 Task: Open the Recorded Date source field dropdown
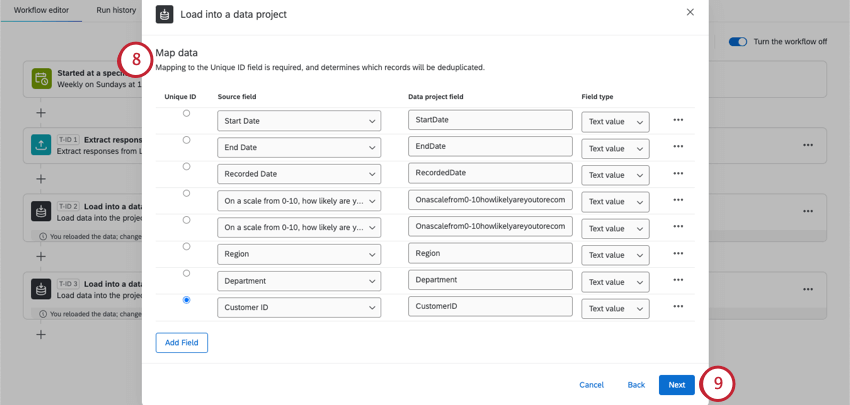[x=299, y=174]
